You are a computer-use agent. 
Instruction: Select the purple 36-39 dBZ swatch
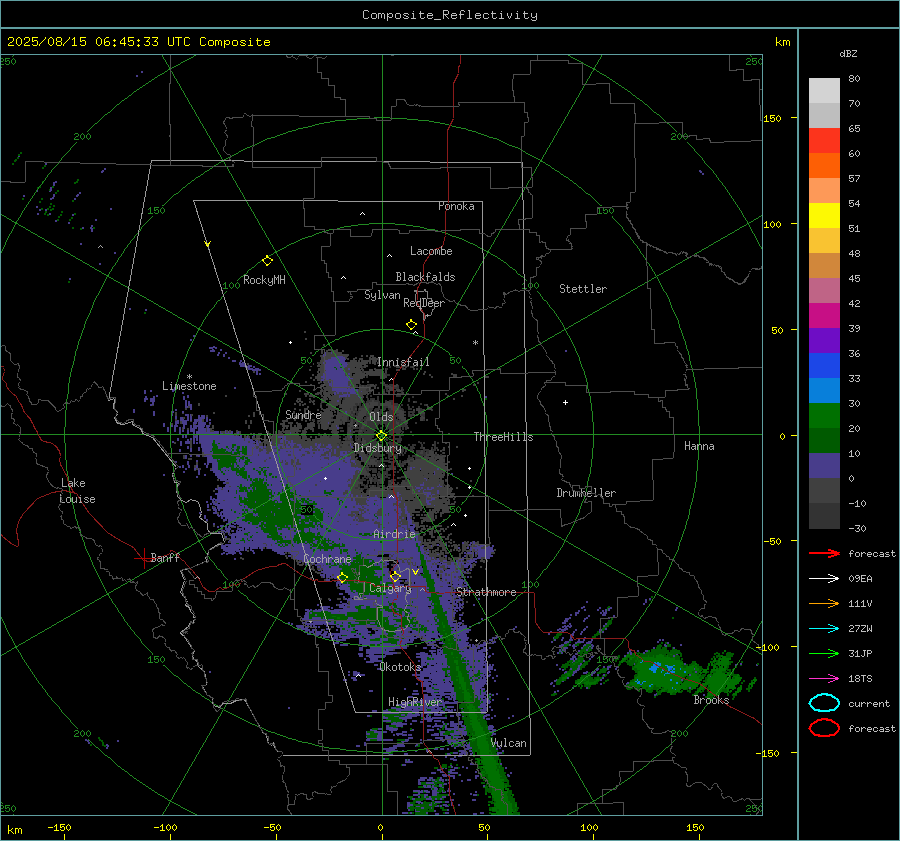[x=824, y=341]
